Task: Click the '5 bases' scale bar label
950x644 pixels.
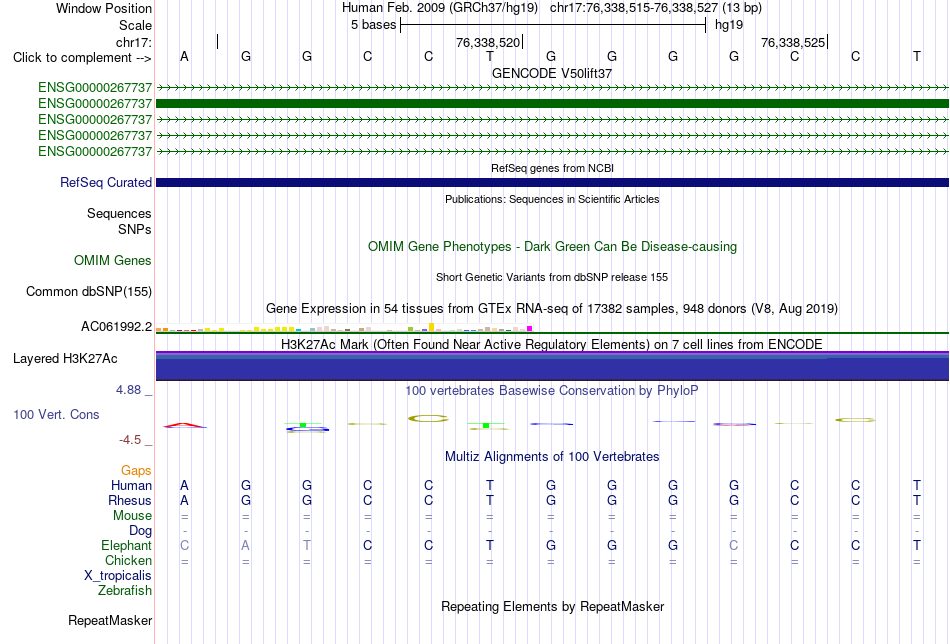Action: (x=373, y=25)
